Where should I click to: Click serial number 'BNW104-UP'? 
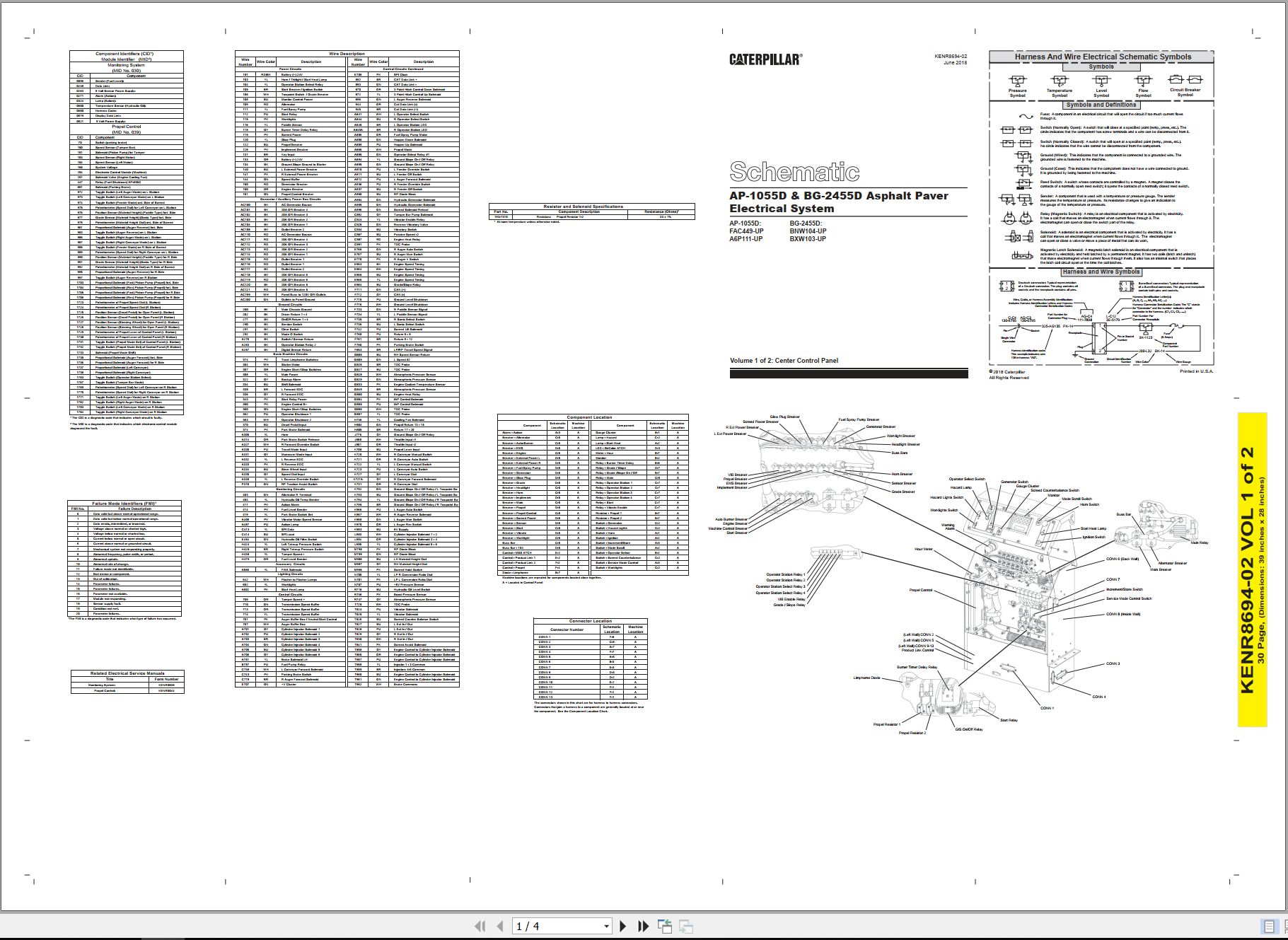tap(808, 231)
